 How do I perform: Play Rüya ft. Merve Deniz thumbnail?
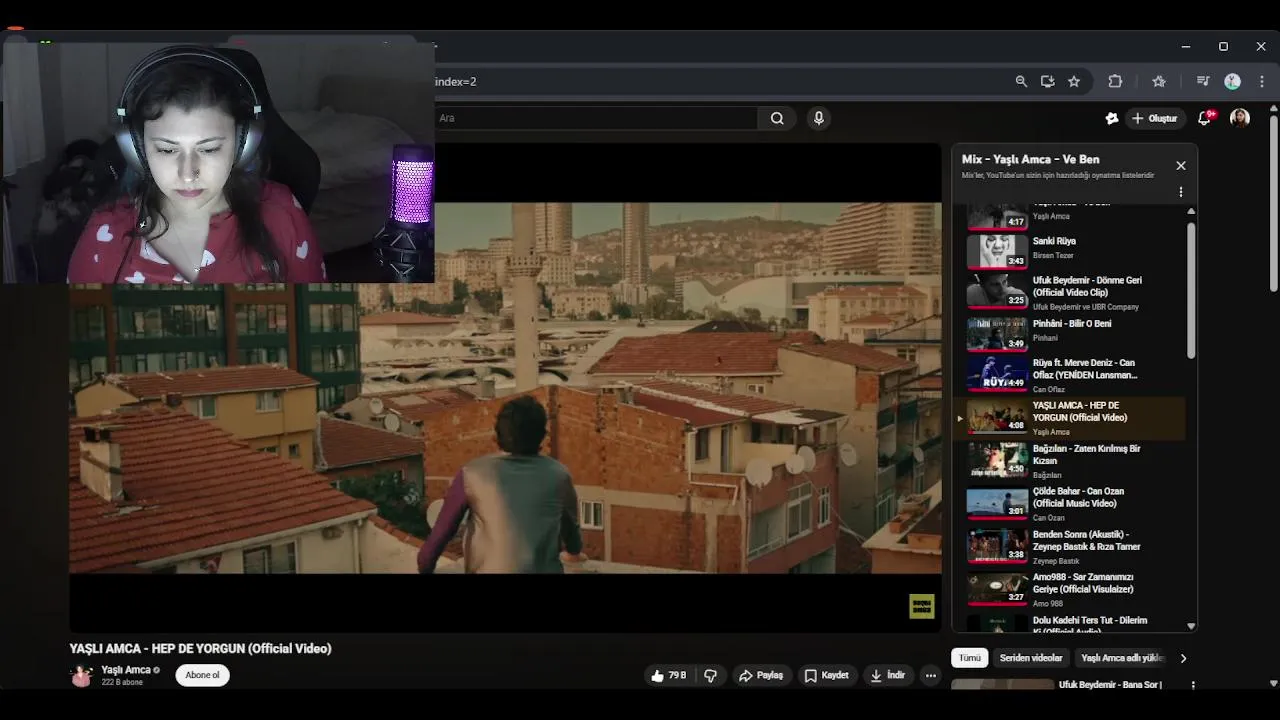(997, 372)
